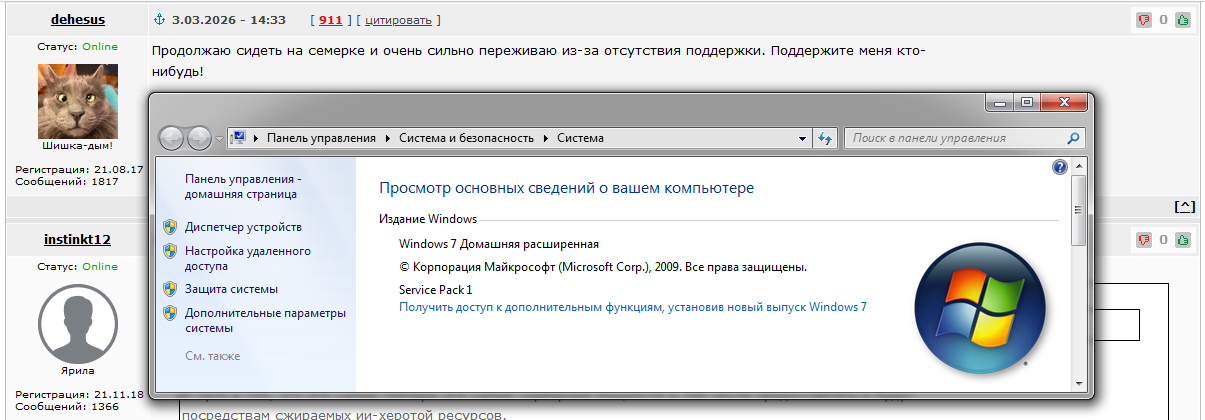Screen dimensions: 1205x420
Task: Open the Дополнительные параметры системы link
Action: click(265, 320)
